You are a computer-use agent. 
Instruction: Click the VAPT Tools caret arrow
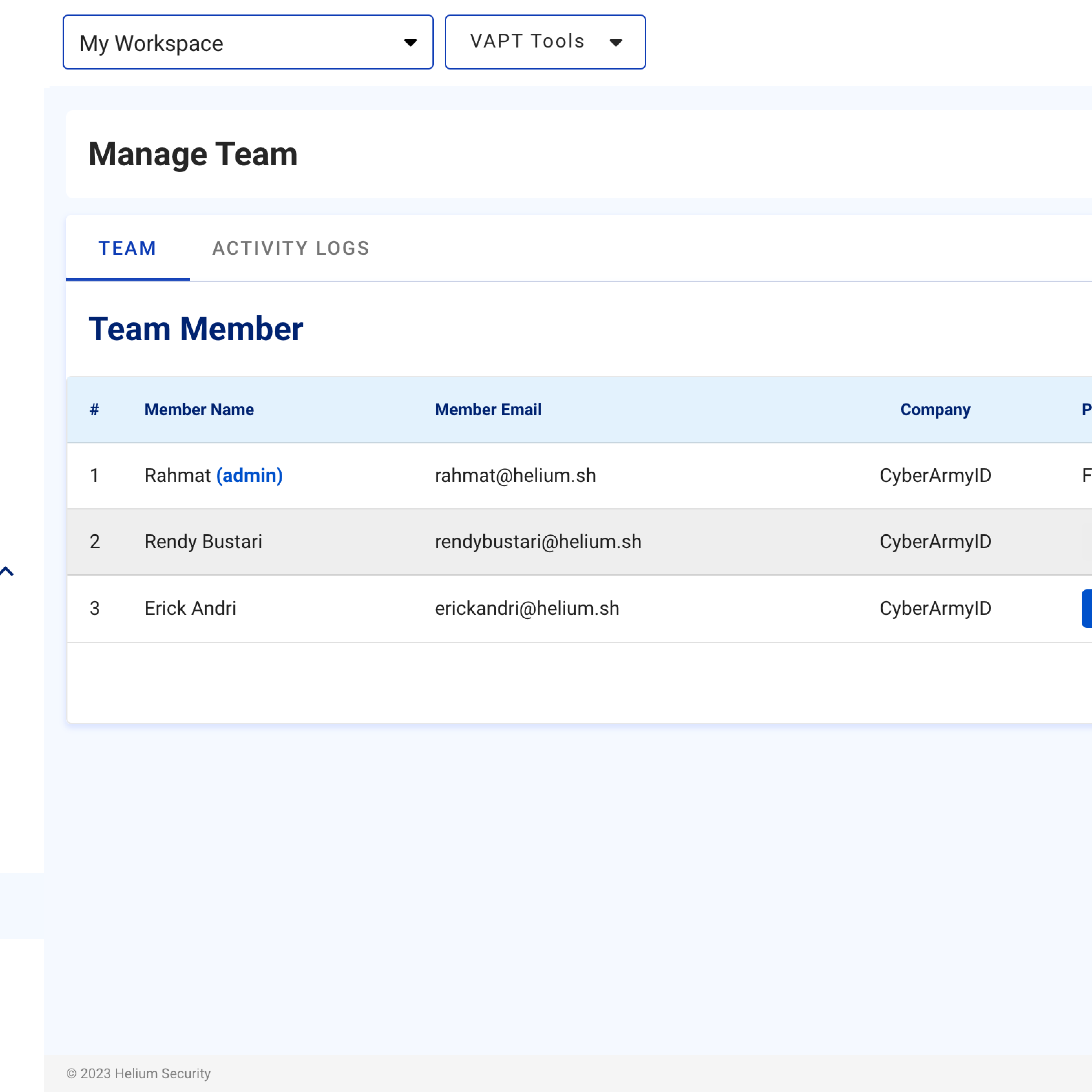[616, 42]
